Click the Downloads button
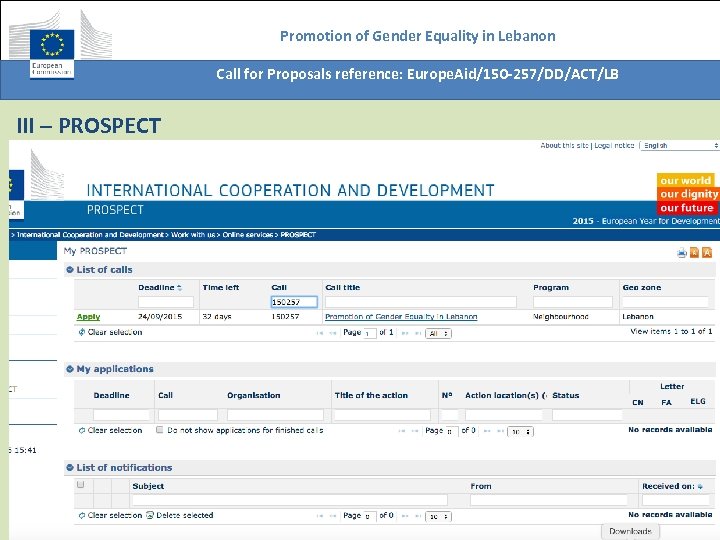The height and width of the screenshot is (540, 720). (x=630, y=531)
